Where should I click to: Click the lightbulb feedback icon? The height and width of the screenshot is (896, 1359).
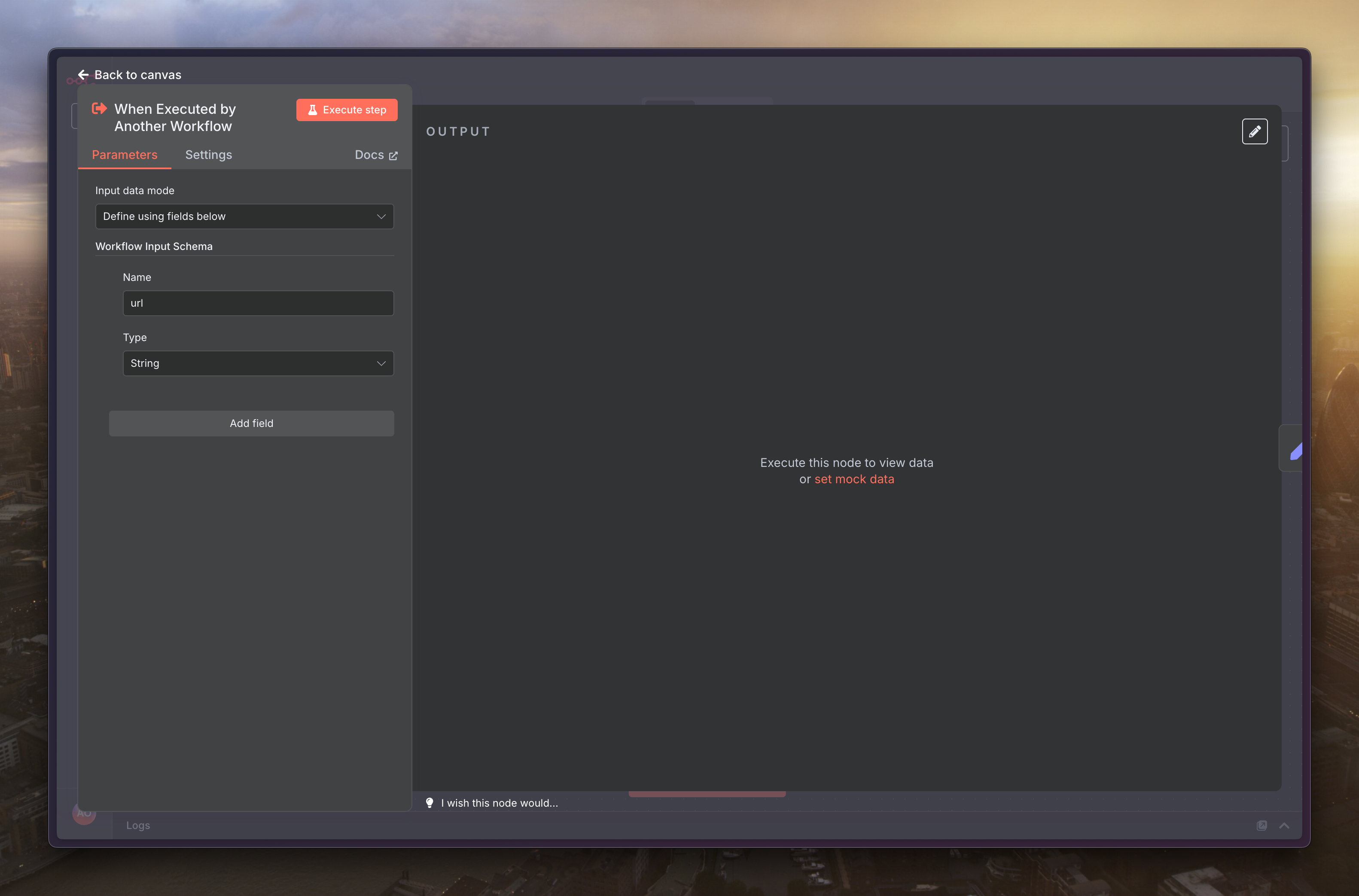[430, 802]
